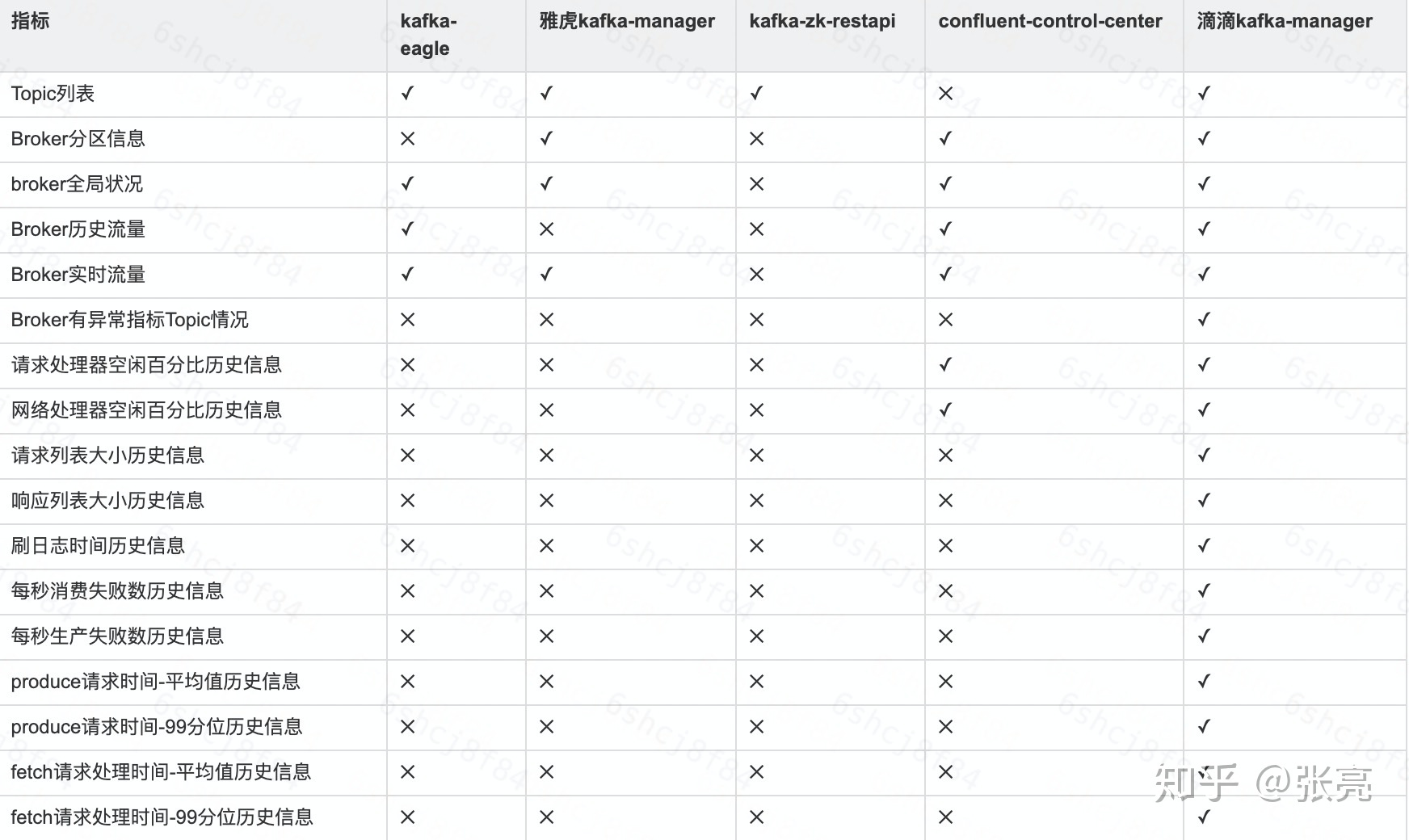Click cross for Broker历史流量 under 雅虎kafka-manager
The image size is (1409, 840).
pos(546,229)
